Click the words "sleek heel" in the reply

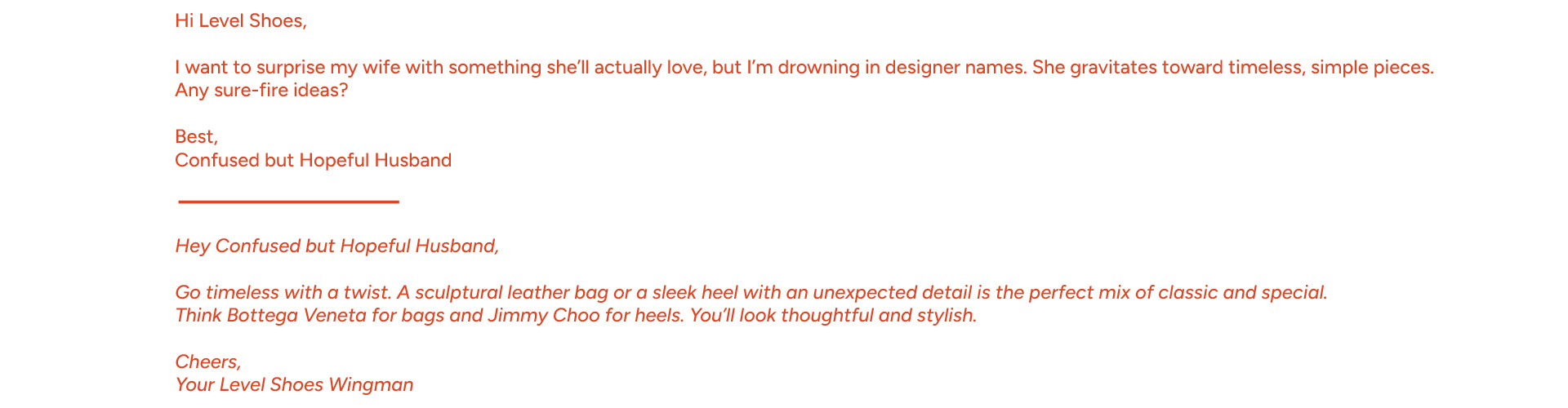[x=695, y=293]
